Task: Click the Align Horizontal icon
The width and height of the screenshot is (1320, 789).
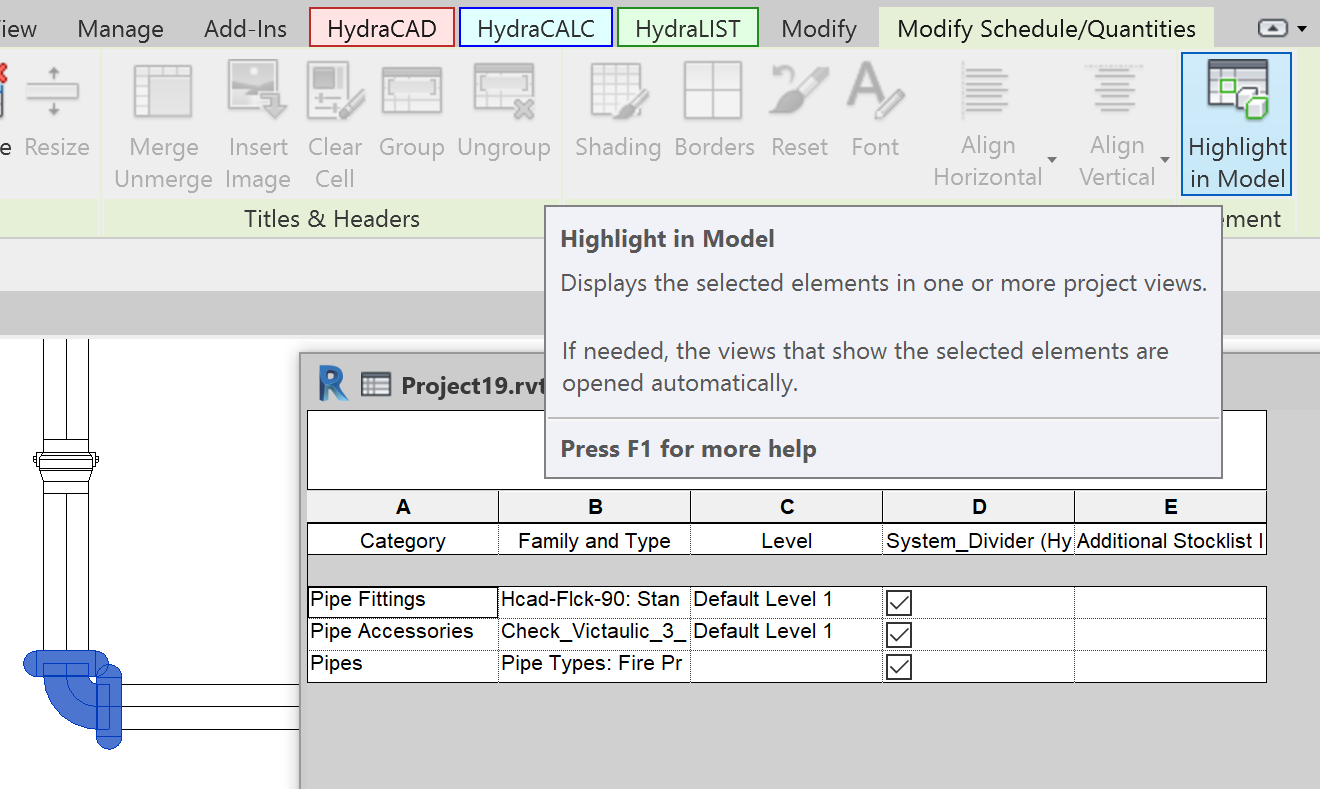Action: (x=987, y=90)
